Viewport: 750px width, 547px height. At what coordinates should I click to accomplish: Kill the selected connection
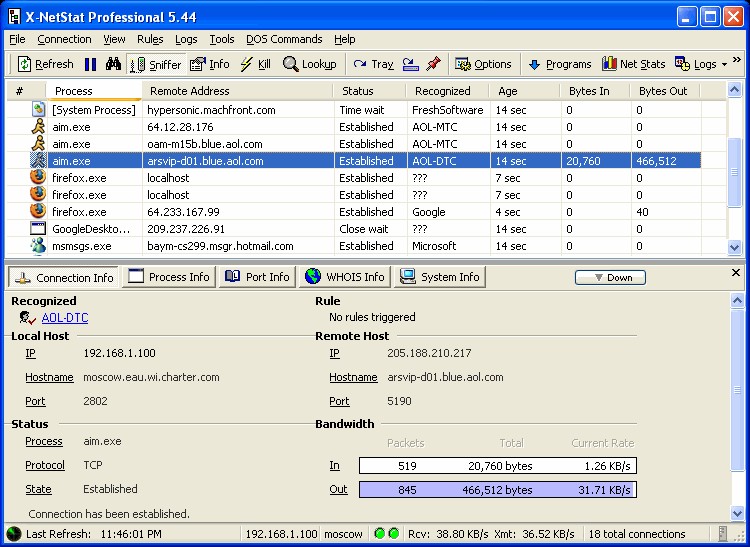(x=255, y=64)
